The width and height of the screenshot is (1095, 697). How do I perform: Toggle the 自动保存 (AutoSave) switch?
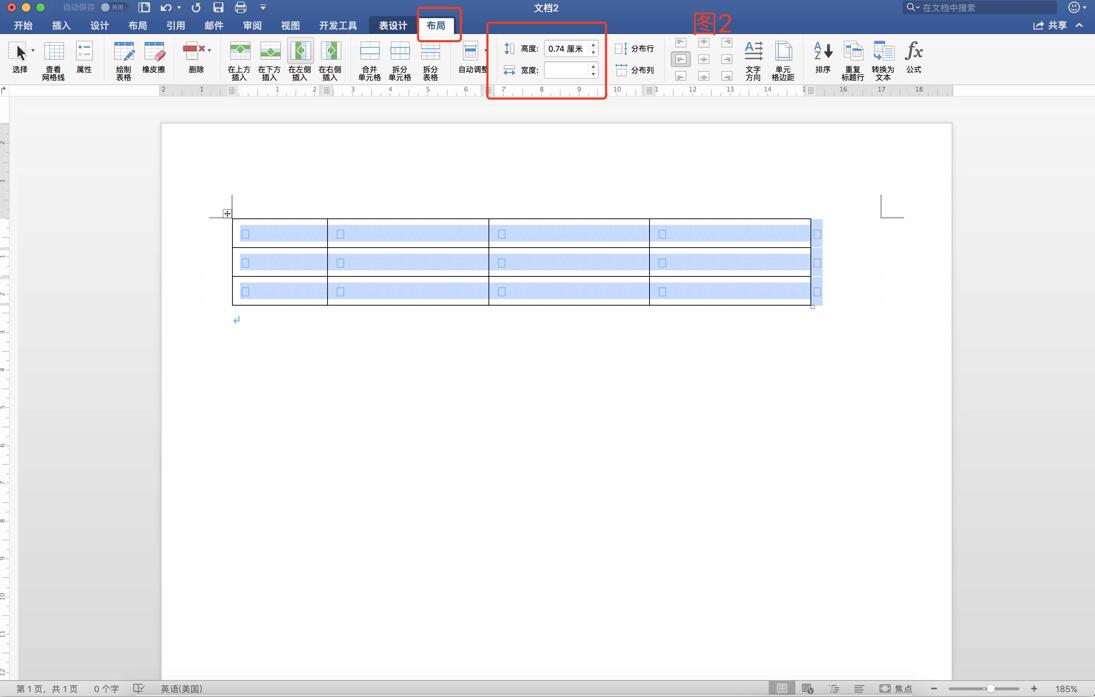(x=112, y=8)
